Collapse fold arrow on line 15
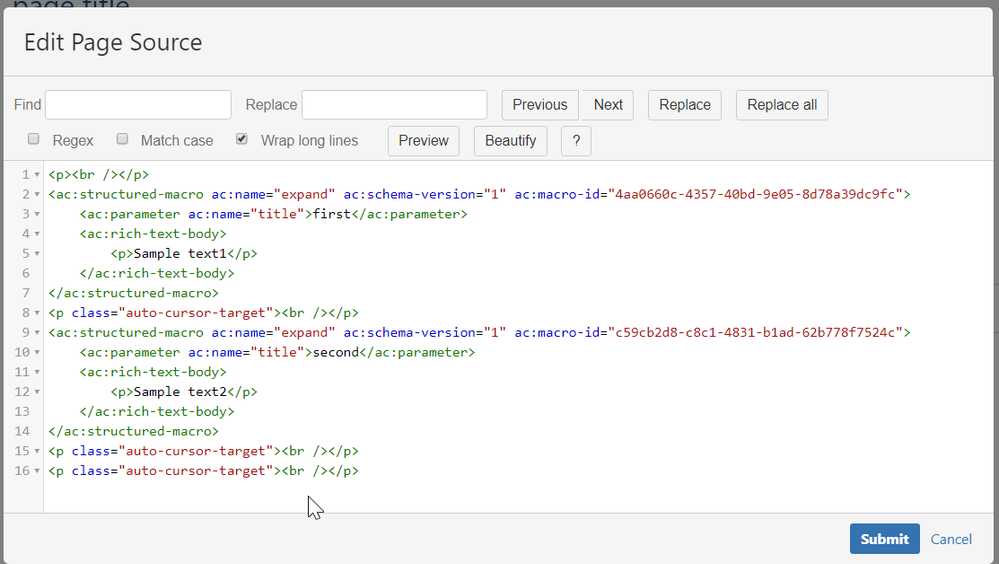999x564 pixels. 37,451
